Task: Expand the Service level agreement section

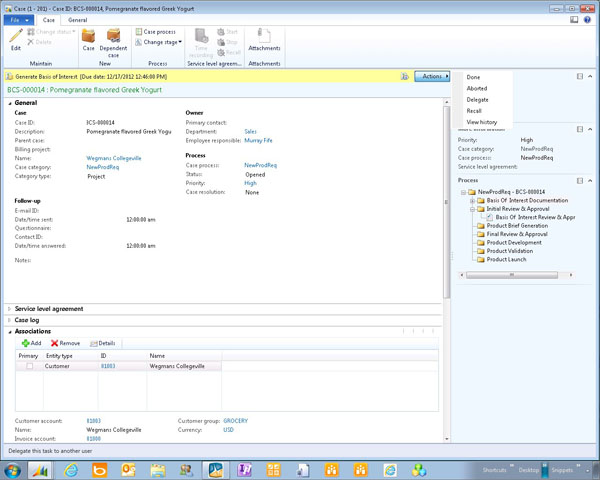Action: pyautogui.click(x=50, y=308)
